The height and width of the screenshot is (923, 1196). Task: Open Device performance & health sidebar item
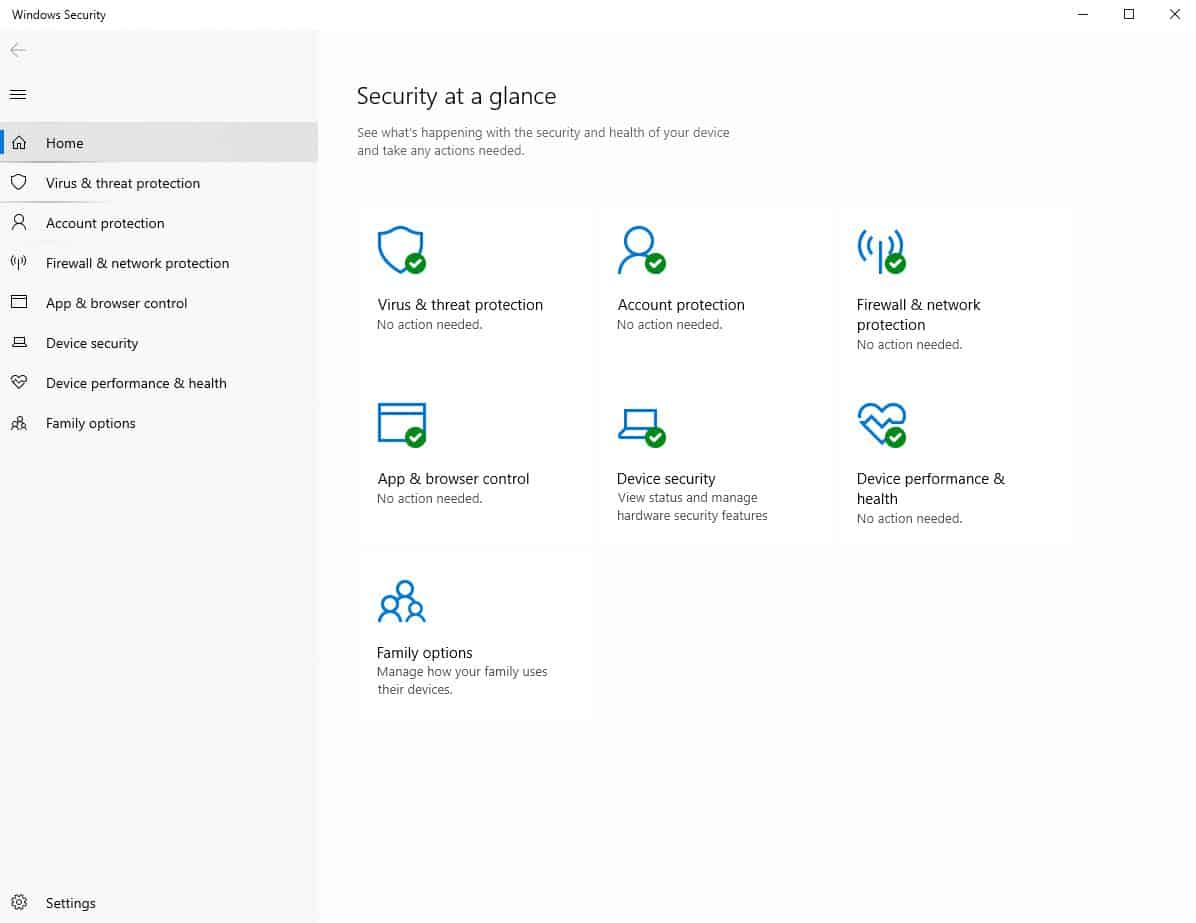[159, 383]
